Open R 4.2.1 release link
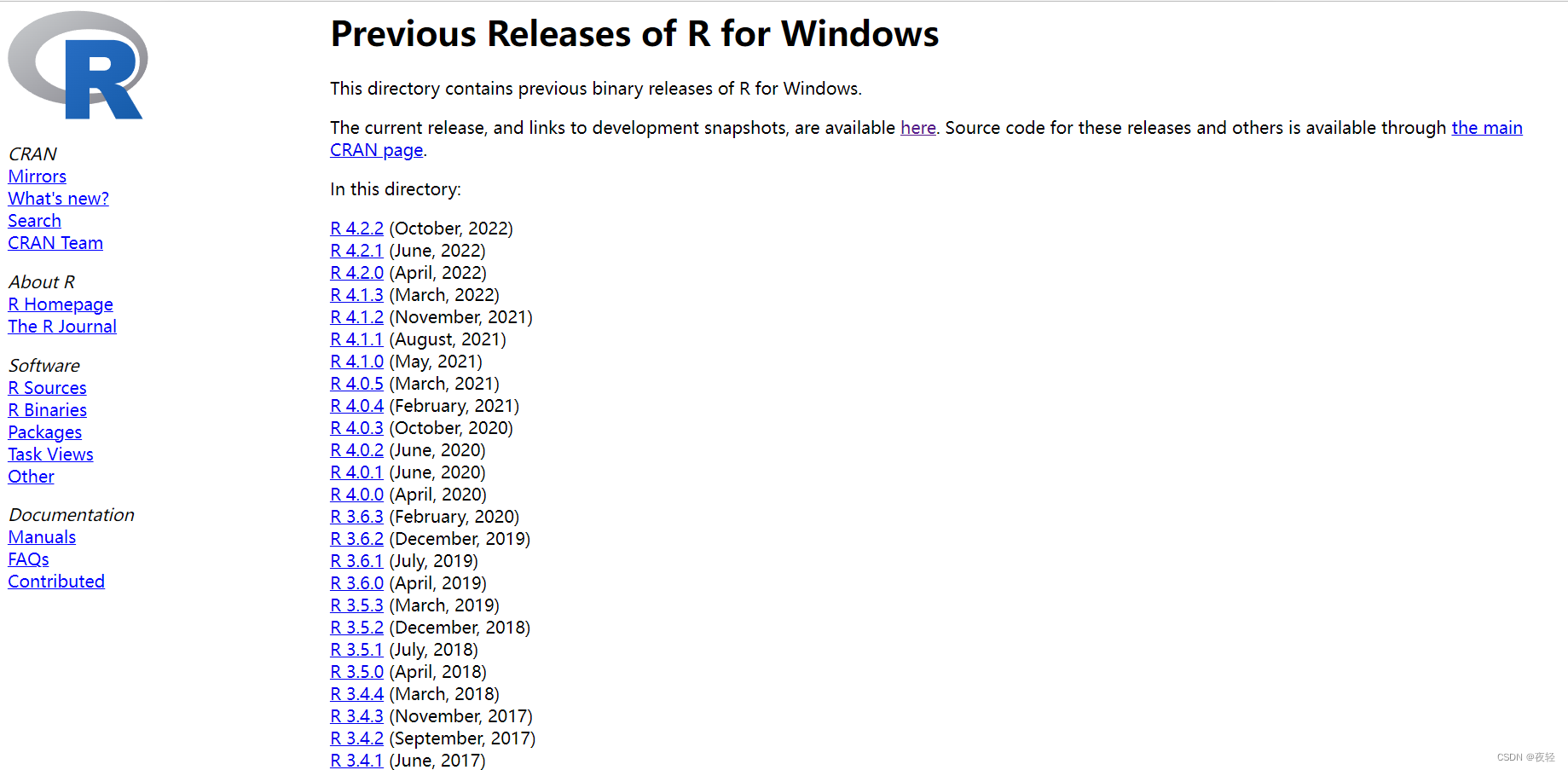Screen dimensions: 1568x770 (357, 251)
